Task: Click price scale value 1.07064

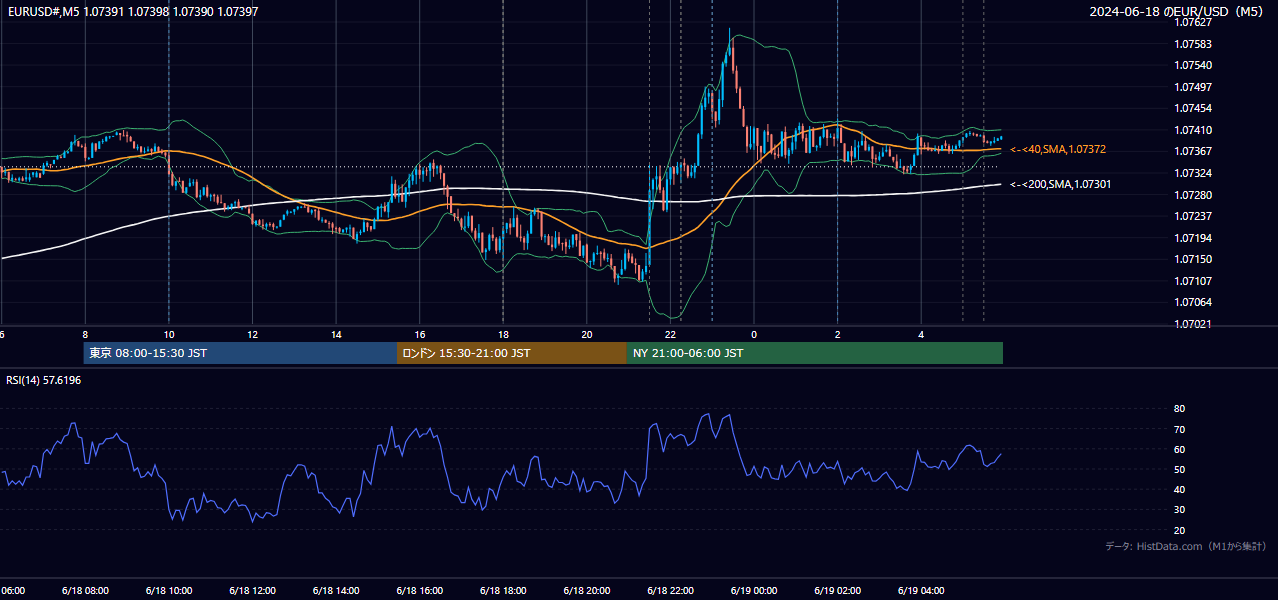Action: pos(1193,302)
